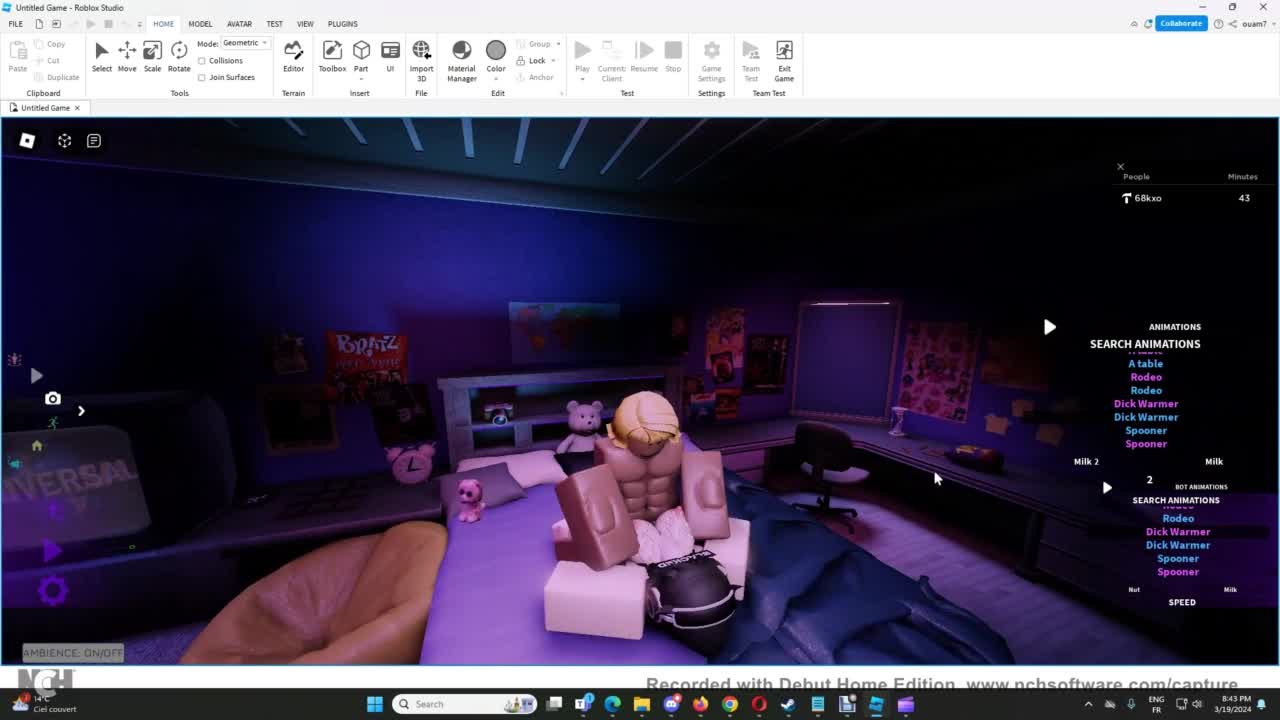Open the FILE menu

16,24
